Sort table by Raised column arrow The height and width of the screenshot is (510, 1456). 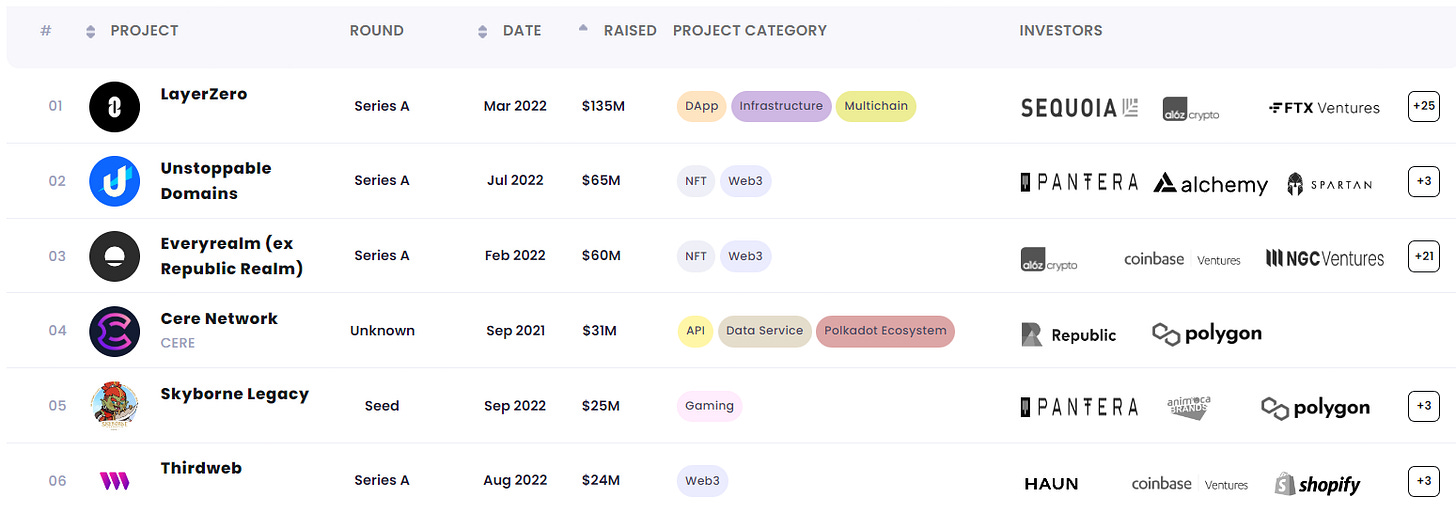[584, 29]
